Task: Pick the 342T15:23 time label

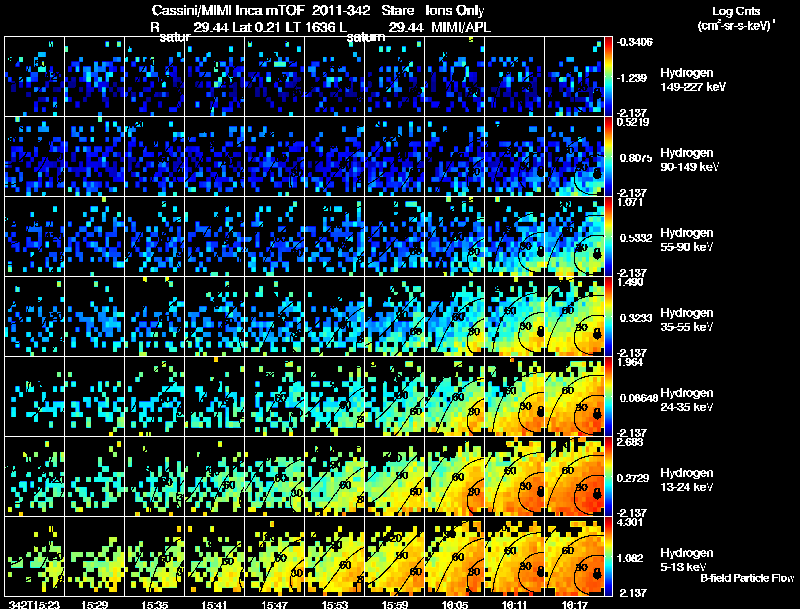Action: tap(34, 604)
